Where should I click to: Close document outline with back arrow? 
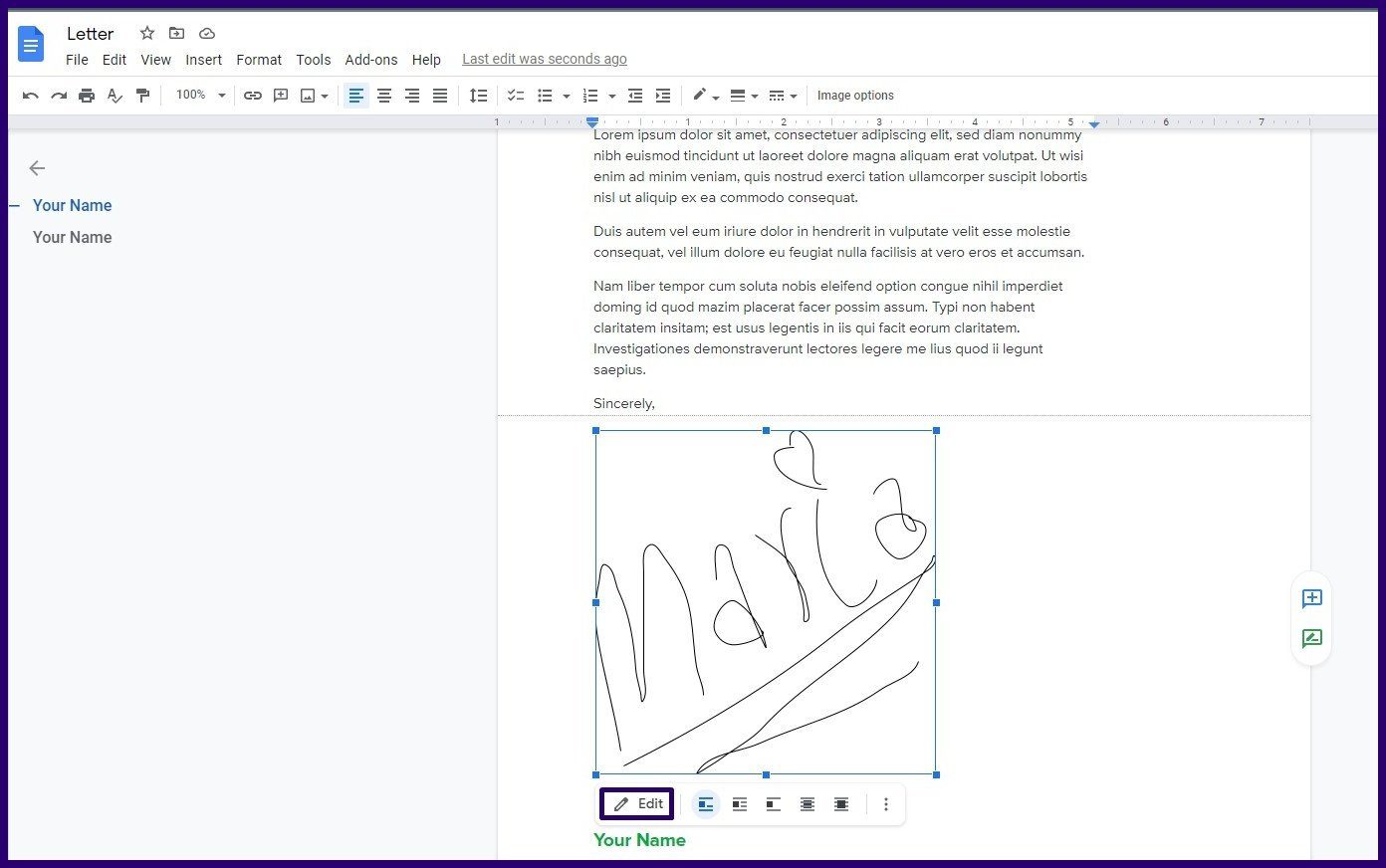click(x=38, y=168)
